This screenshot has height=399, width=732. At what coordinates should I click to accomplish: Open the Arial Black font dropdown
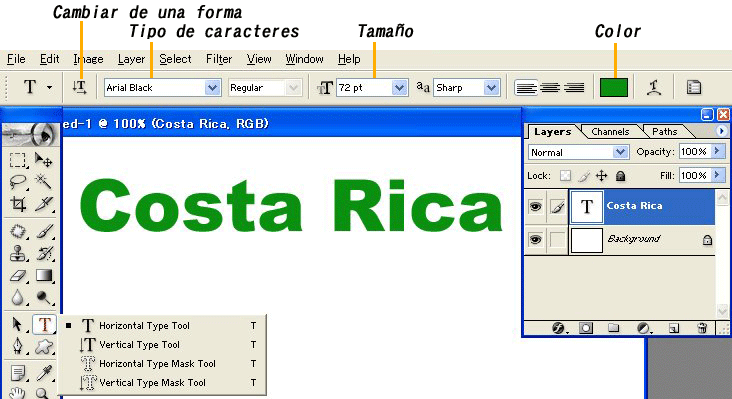tap(212, 87)
